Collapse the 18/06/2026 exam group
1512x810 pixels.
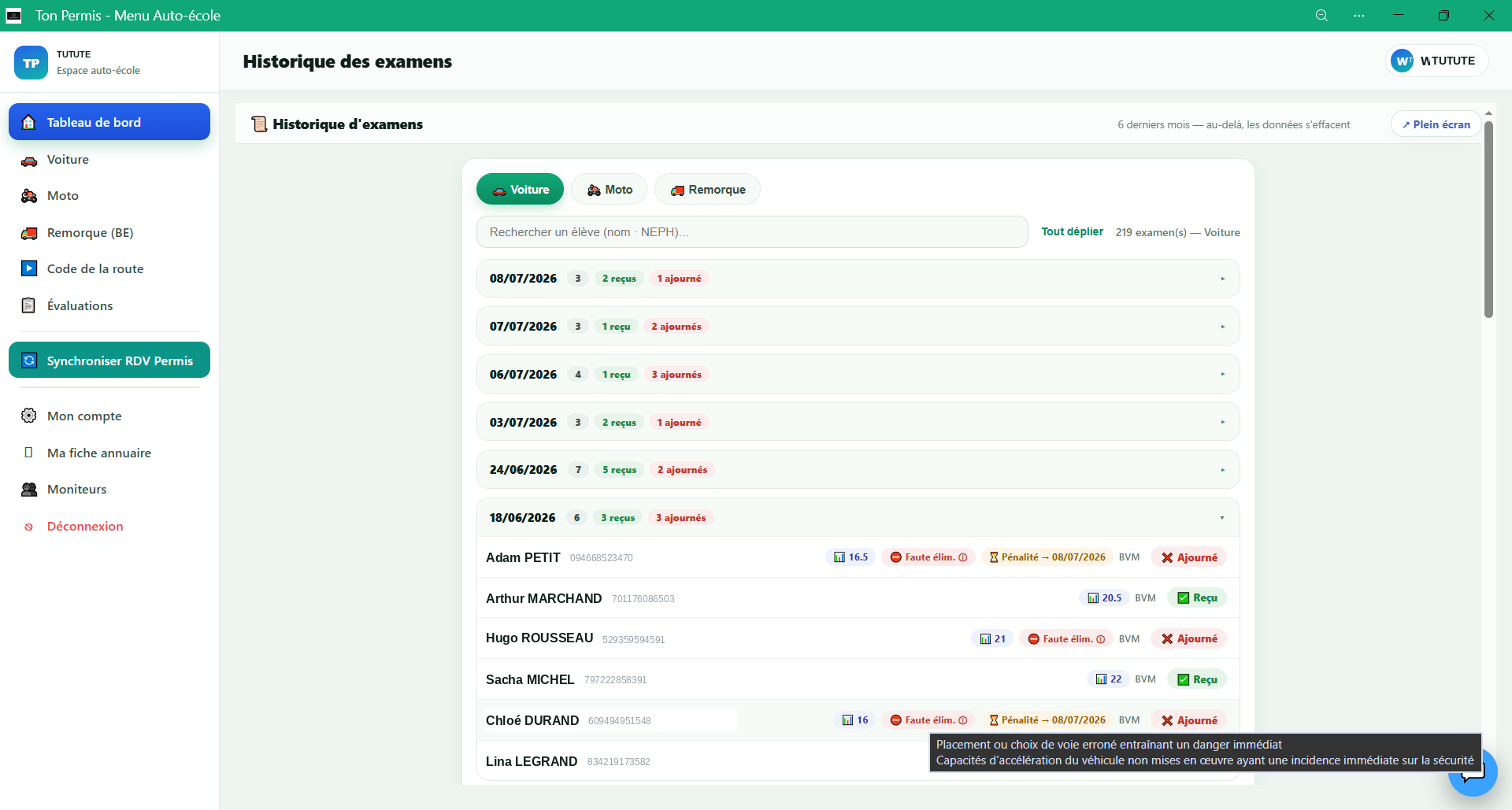(858, 517)
